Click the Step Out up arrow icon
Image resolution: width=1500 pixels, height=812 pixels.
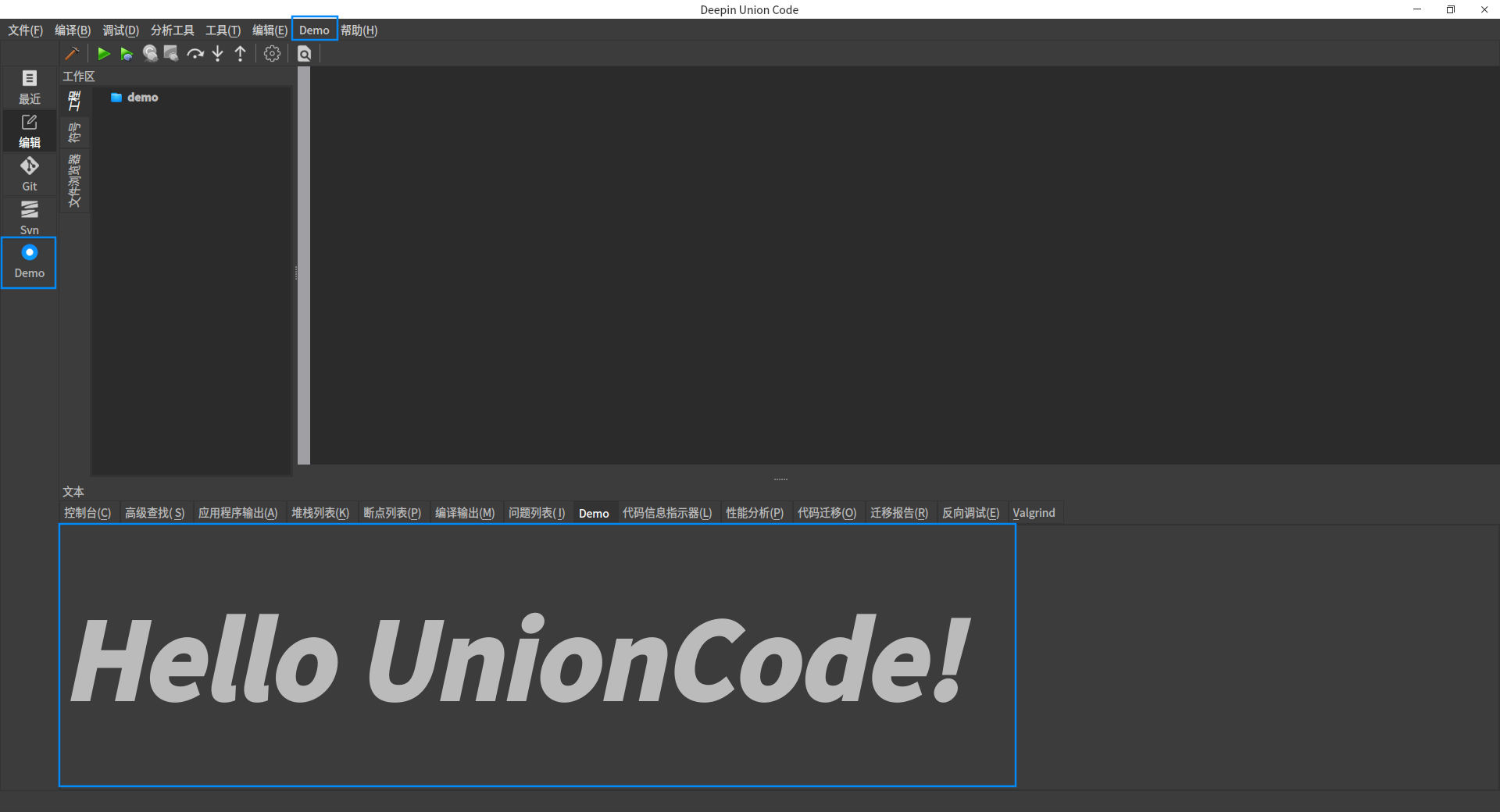tap(241, 53)
